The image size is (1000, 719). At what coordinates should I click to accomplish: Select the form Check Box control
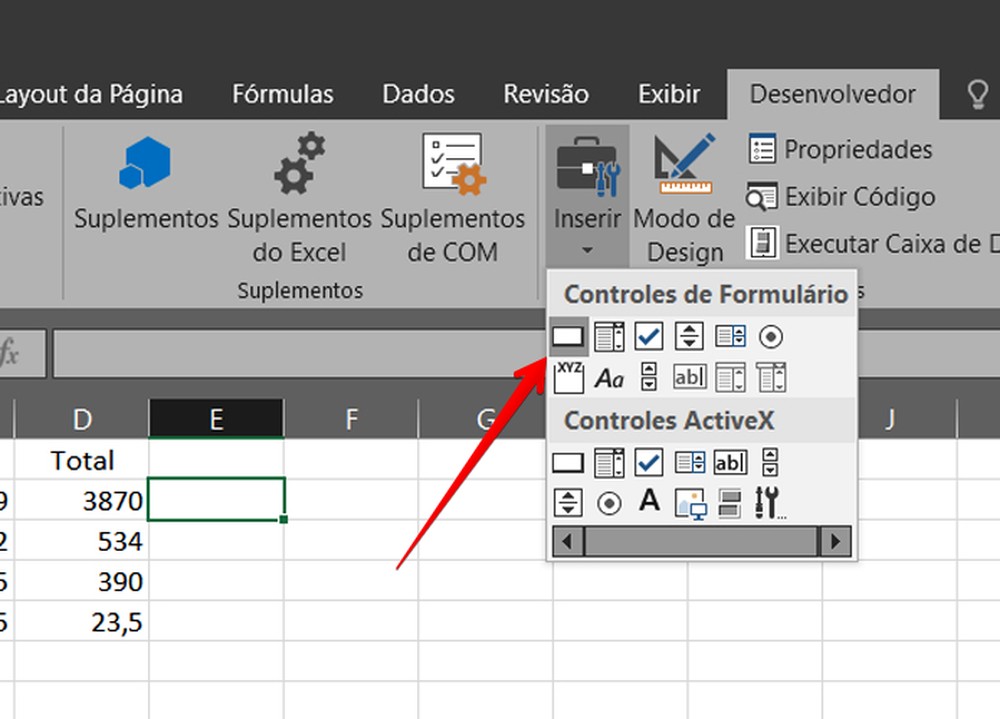[648, 336]
